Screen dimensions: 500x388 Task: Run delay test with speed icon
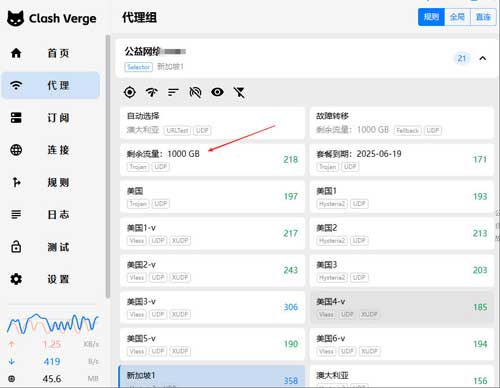pyautogui.click(x=152, y=92)
